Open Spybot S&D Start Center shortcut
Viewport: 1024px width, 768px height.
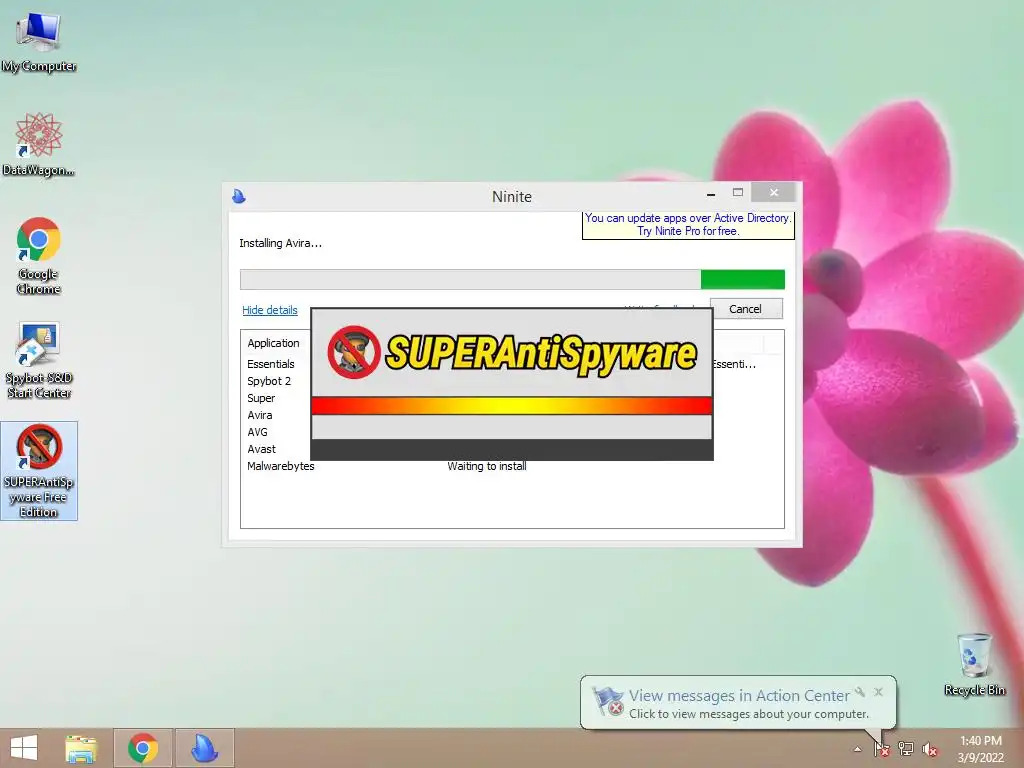(39, 360)
